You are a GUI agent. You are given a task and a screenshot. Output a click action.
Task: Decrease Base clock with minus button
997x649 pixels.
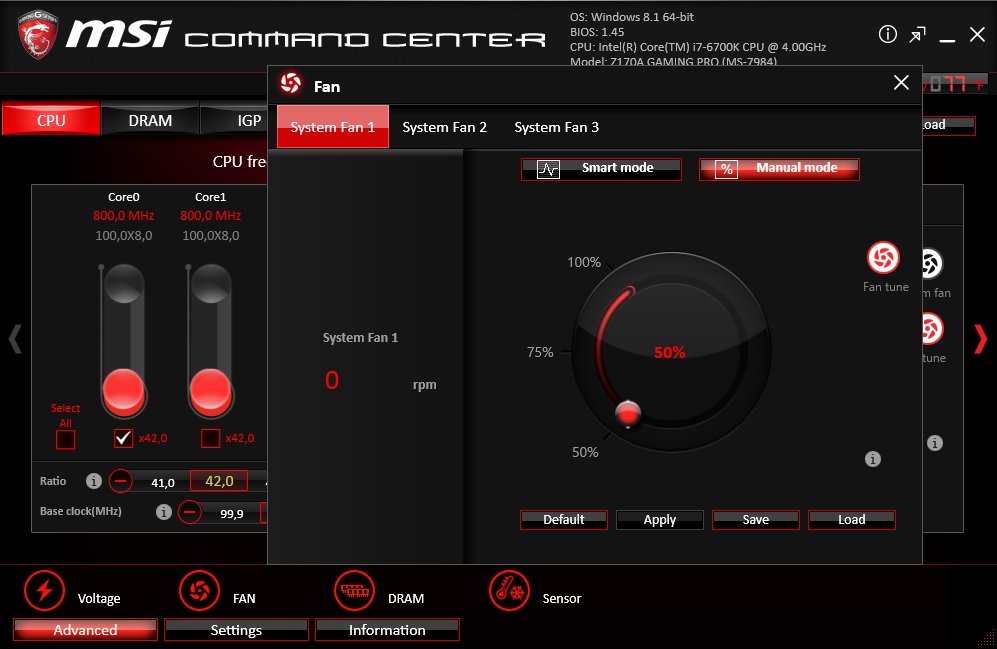pos(189,512)
